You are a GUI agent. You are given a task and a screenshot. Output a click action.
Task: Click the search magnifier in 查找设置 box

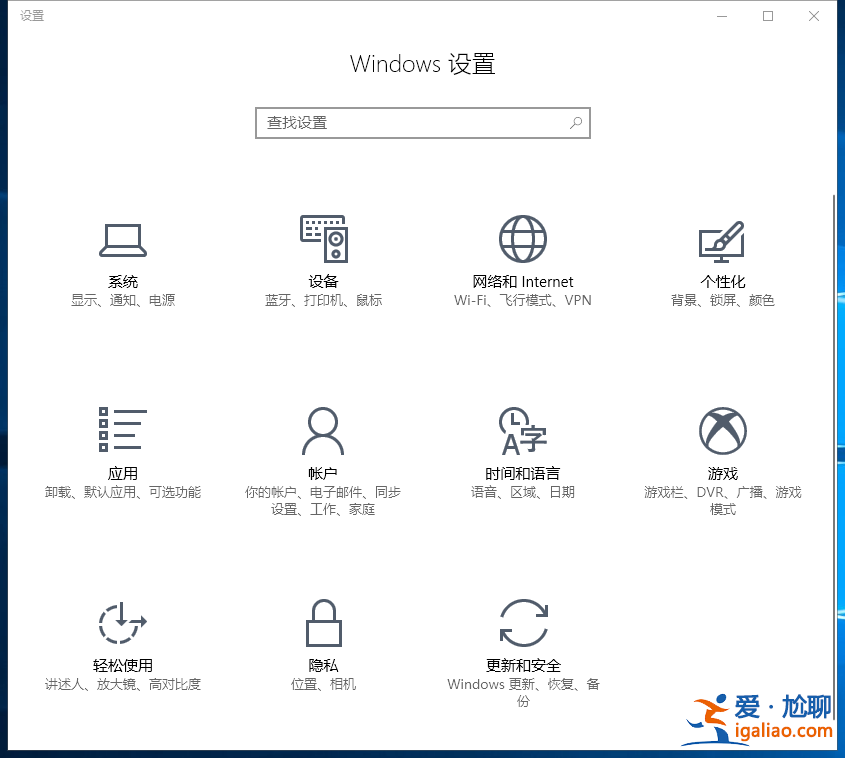(x=576, y=123)
